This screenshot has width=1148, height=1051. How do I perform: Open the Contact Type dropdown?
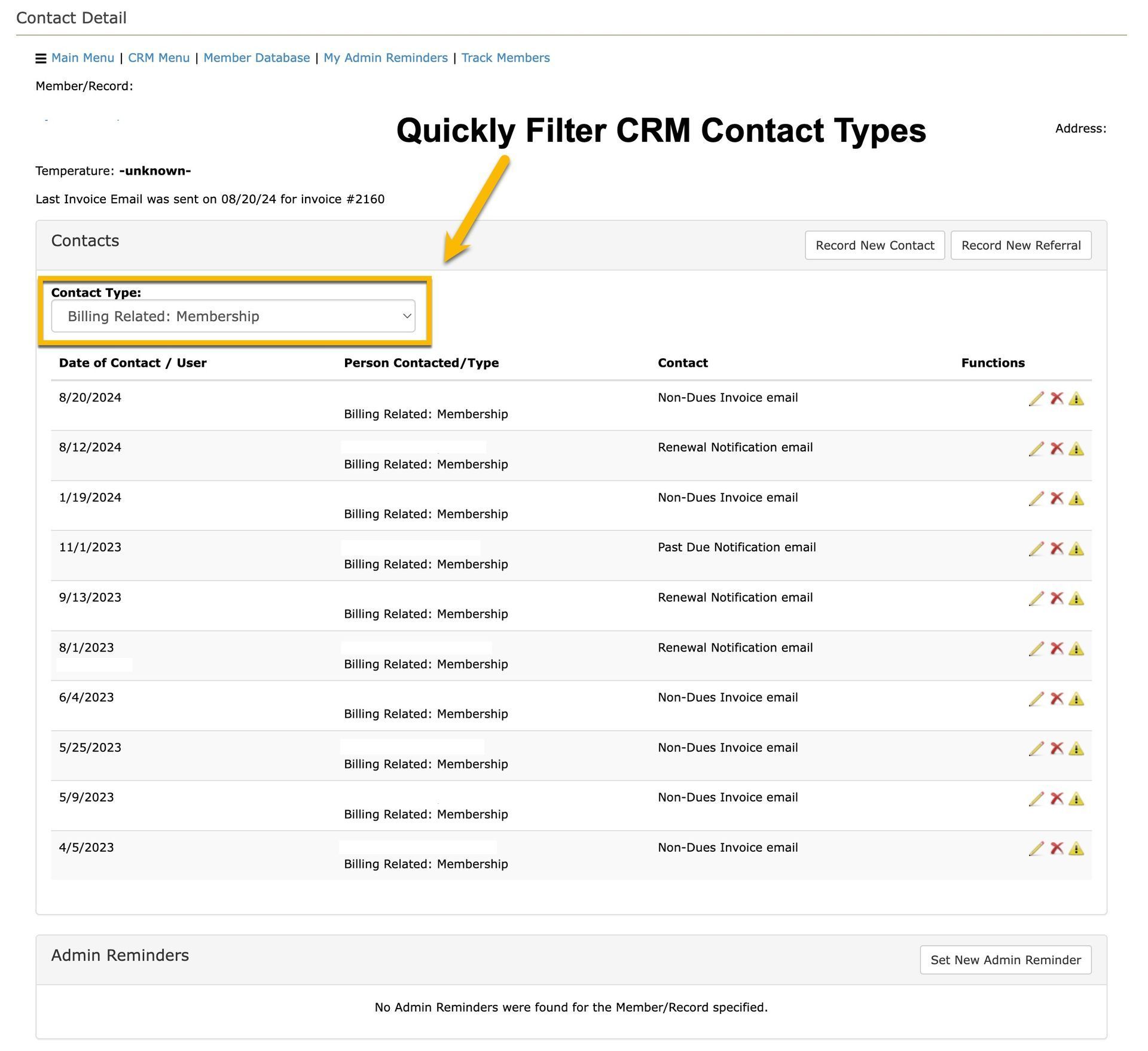pos(233,316)
